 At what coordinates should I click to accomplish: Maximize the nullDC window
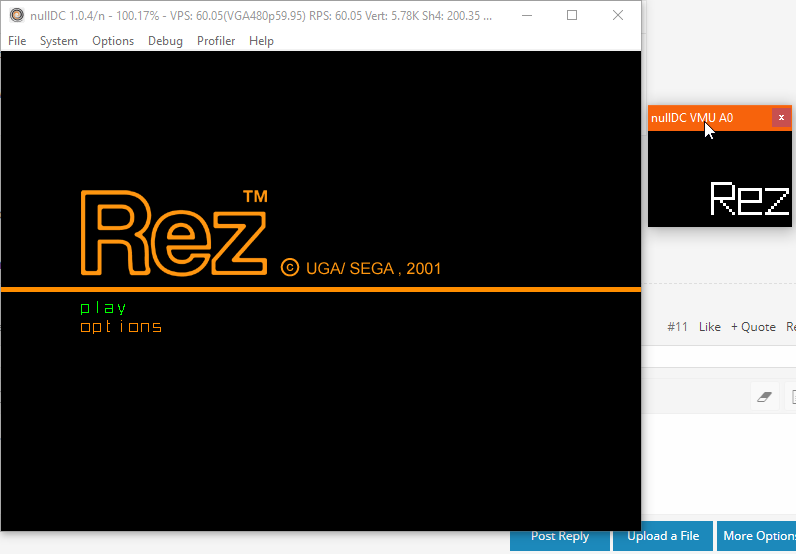tap(572, 15)
